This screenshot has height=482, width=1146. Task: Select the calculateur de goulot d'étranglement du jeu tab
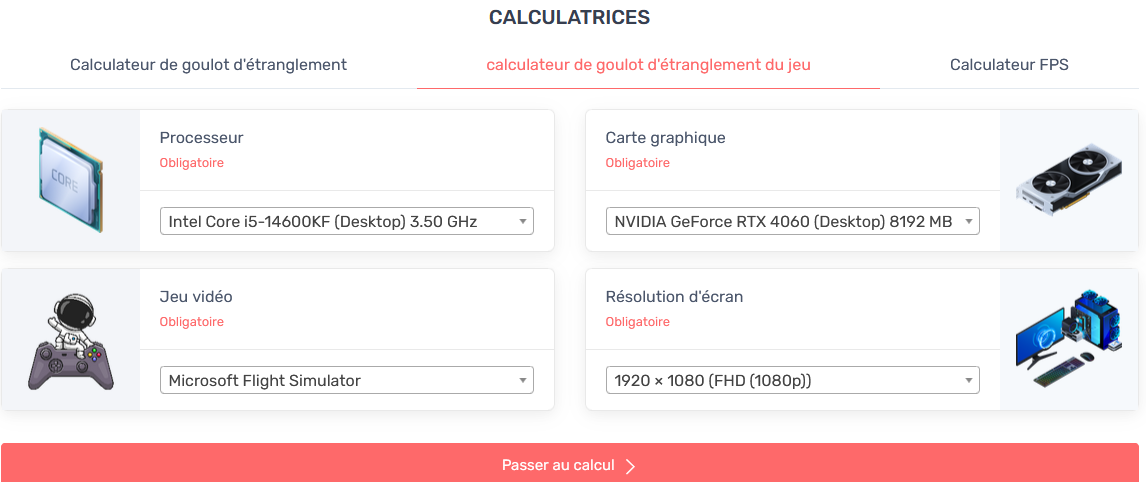648,65
